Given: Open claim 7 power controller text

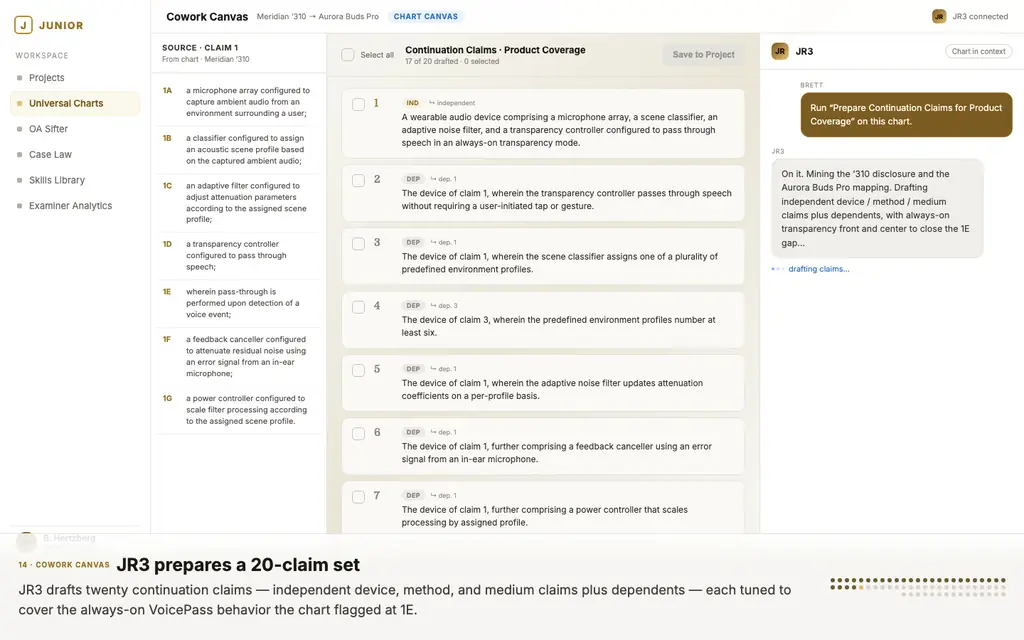Looking at the screenshot, I should coord(545,516).
